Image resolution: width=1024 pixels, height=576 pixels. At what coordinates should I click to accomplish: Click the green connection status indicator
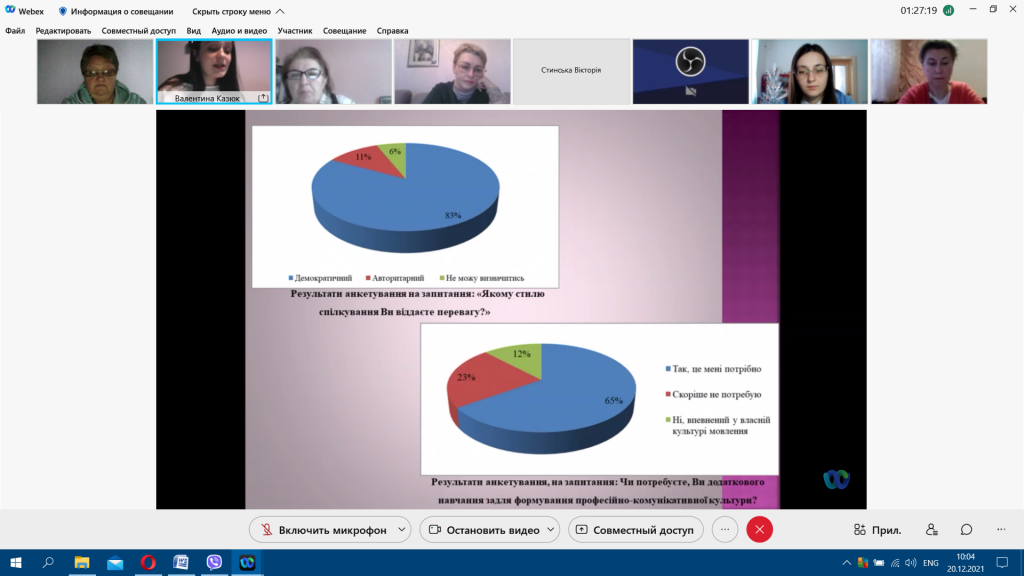pos(948,10)
